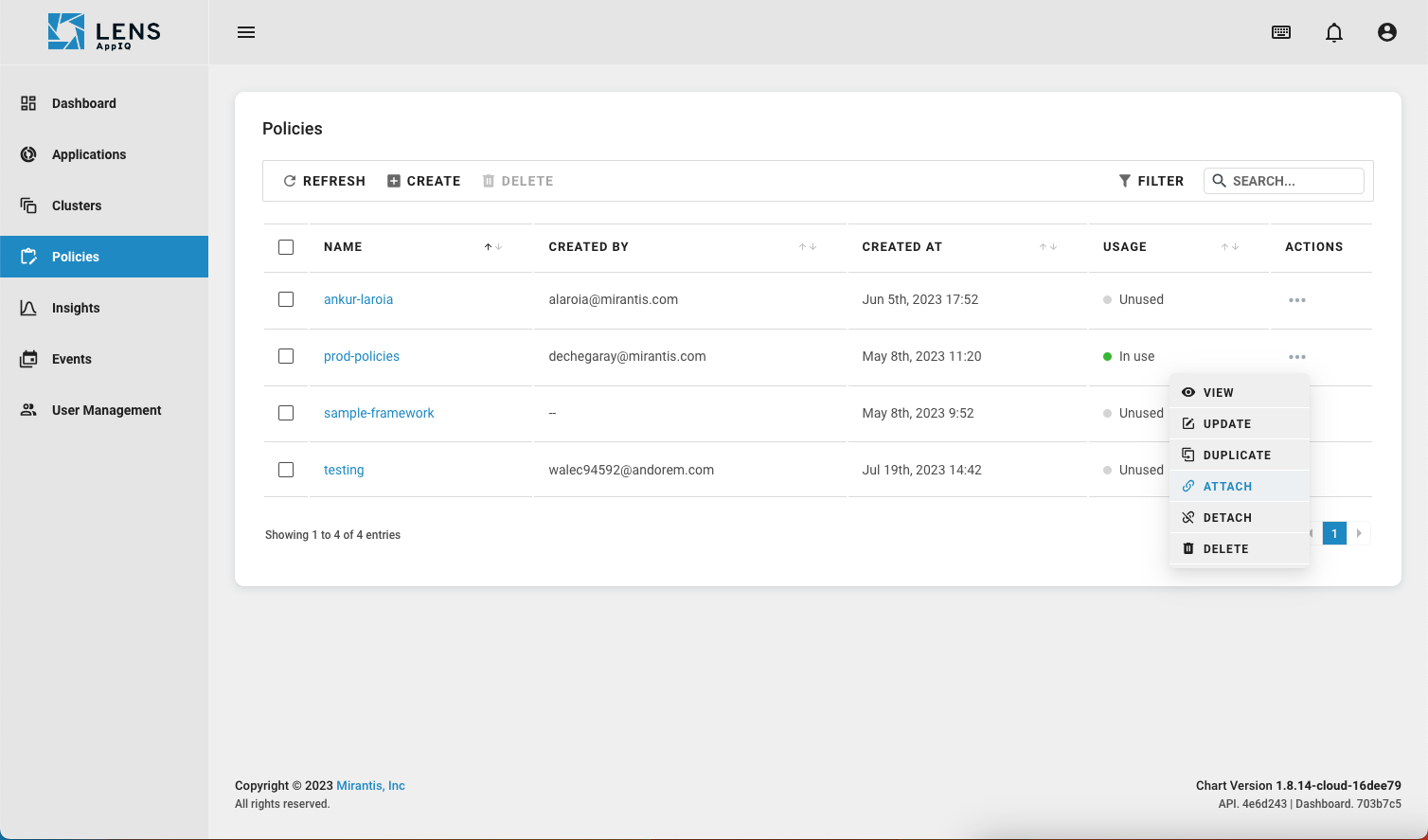Click the Filter funnel icon

tap(1125, 181)
